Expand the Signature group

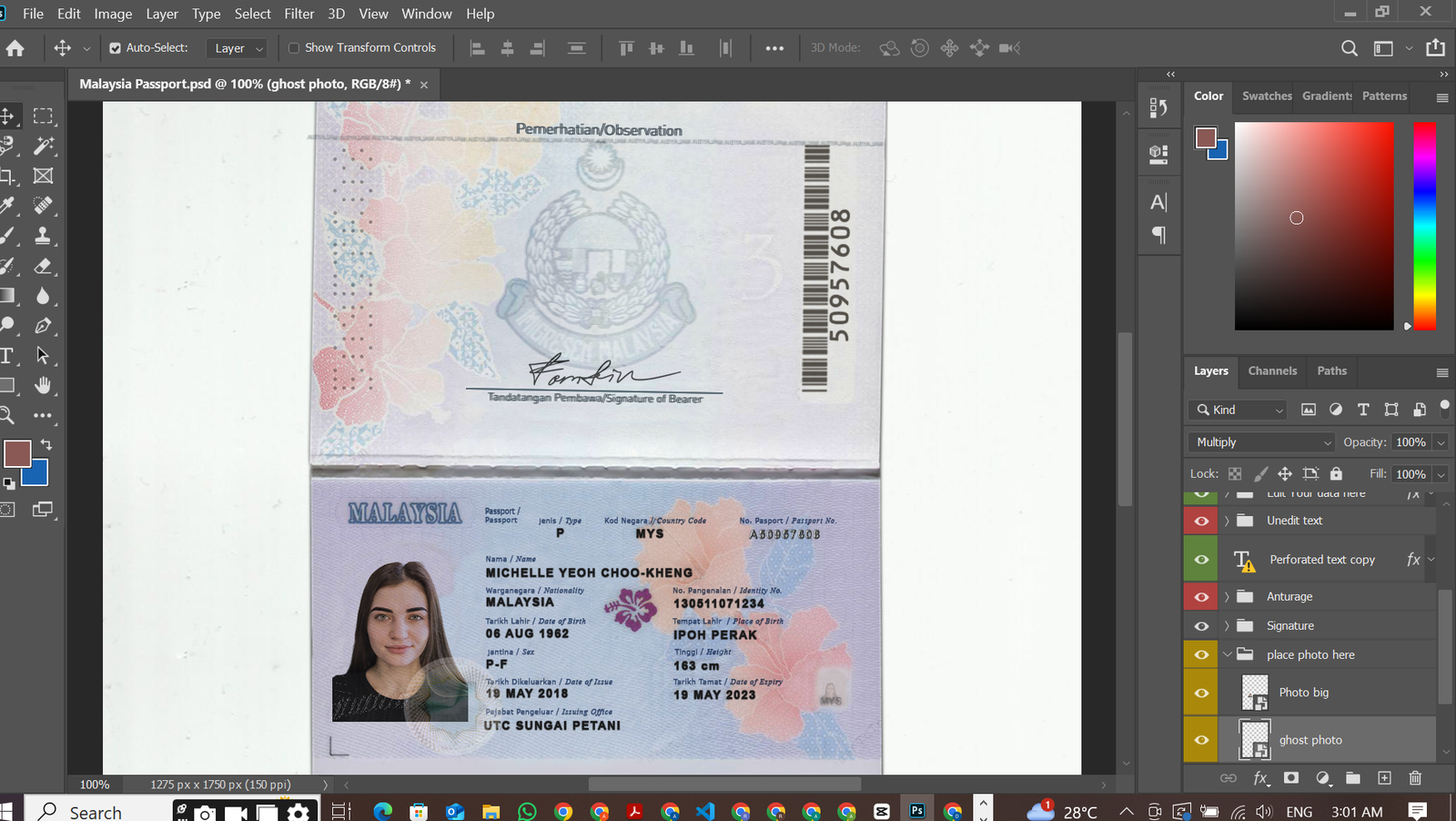pos(1227,626)
